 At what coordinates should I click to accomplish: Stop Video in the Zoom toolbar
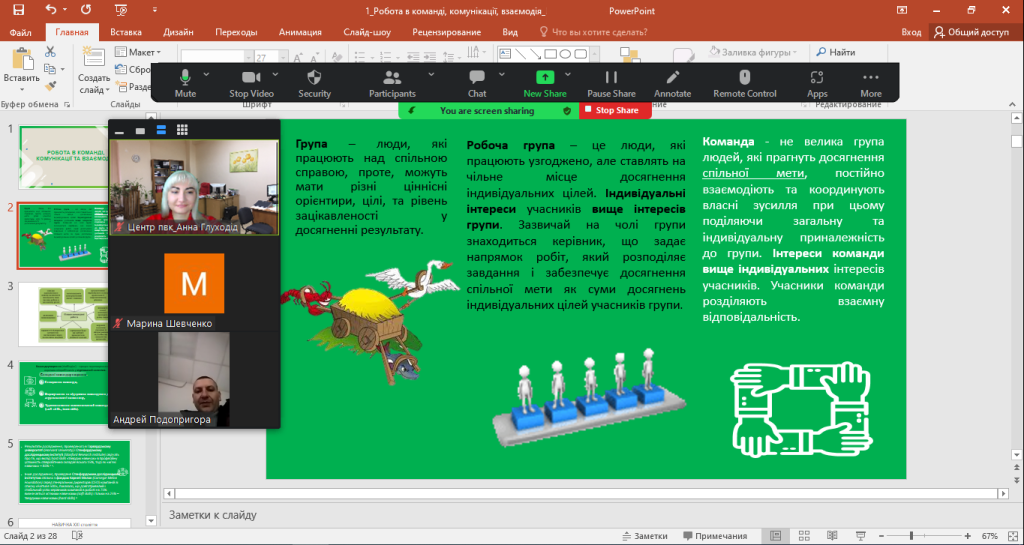click(x=251, y=82)
